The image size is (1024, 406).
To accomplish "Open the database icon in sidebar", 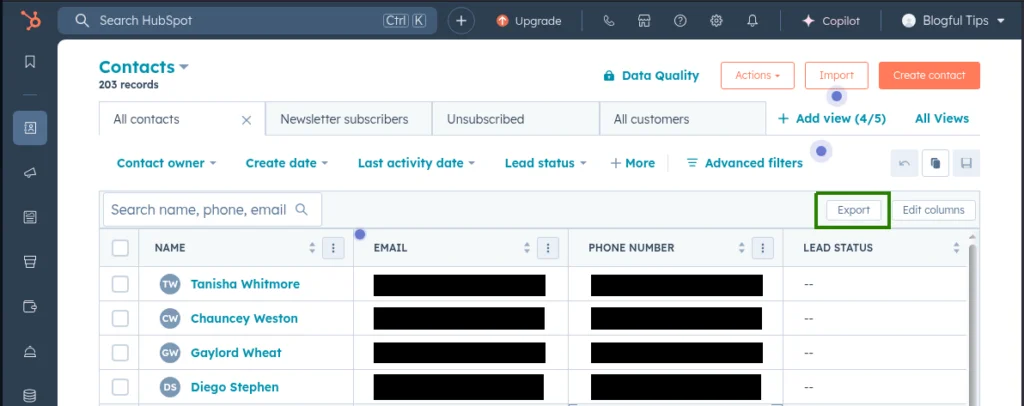I will click(30, 396).
